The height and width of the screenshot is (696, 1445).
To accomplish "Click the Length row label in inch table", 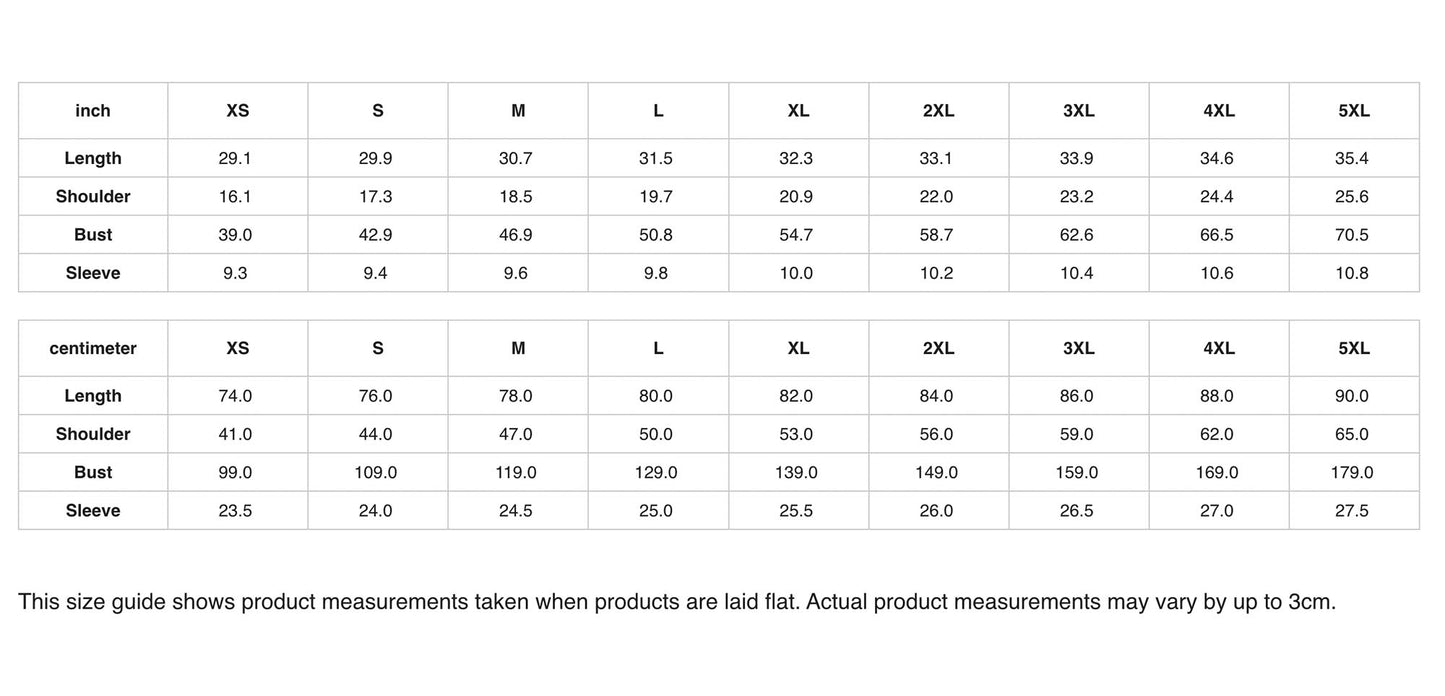I will pyautogui.click(x=93, y=158).
